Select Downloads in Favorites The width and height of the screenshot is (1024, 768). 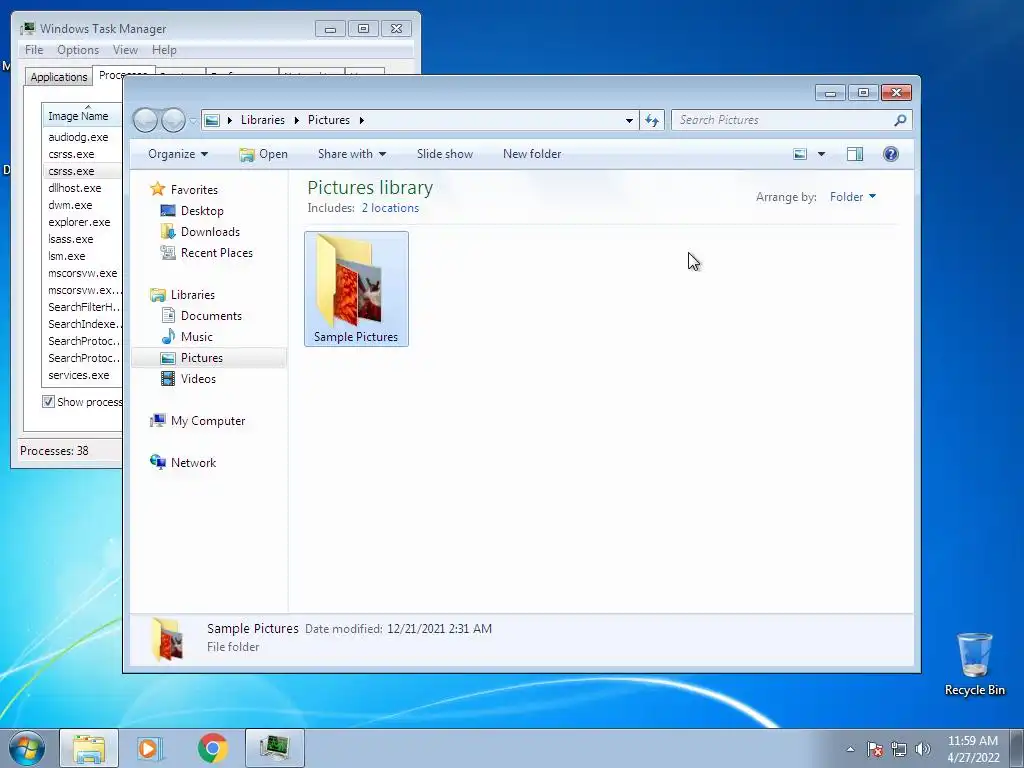210,232
